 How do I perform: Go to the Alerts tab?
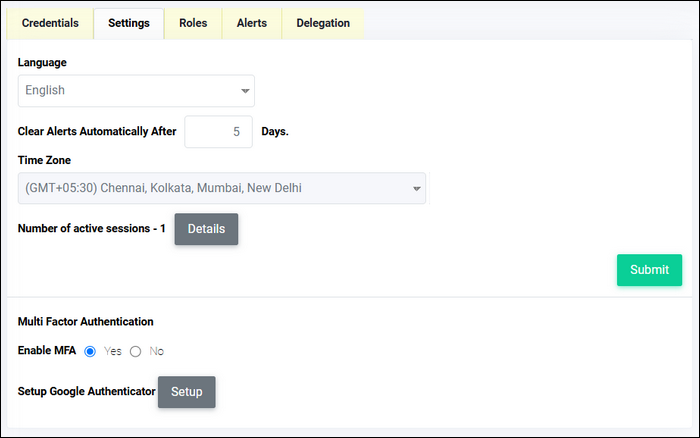point(252,23)
